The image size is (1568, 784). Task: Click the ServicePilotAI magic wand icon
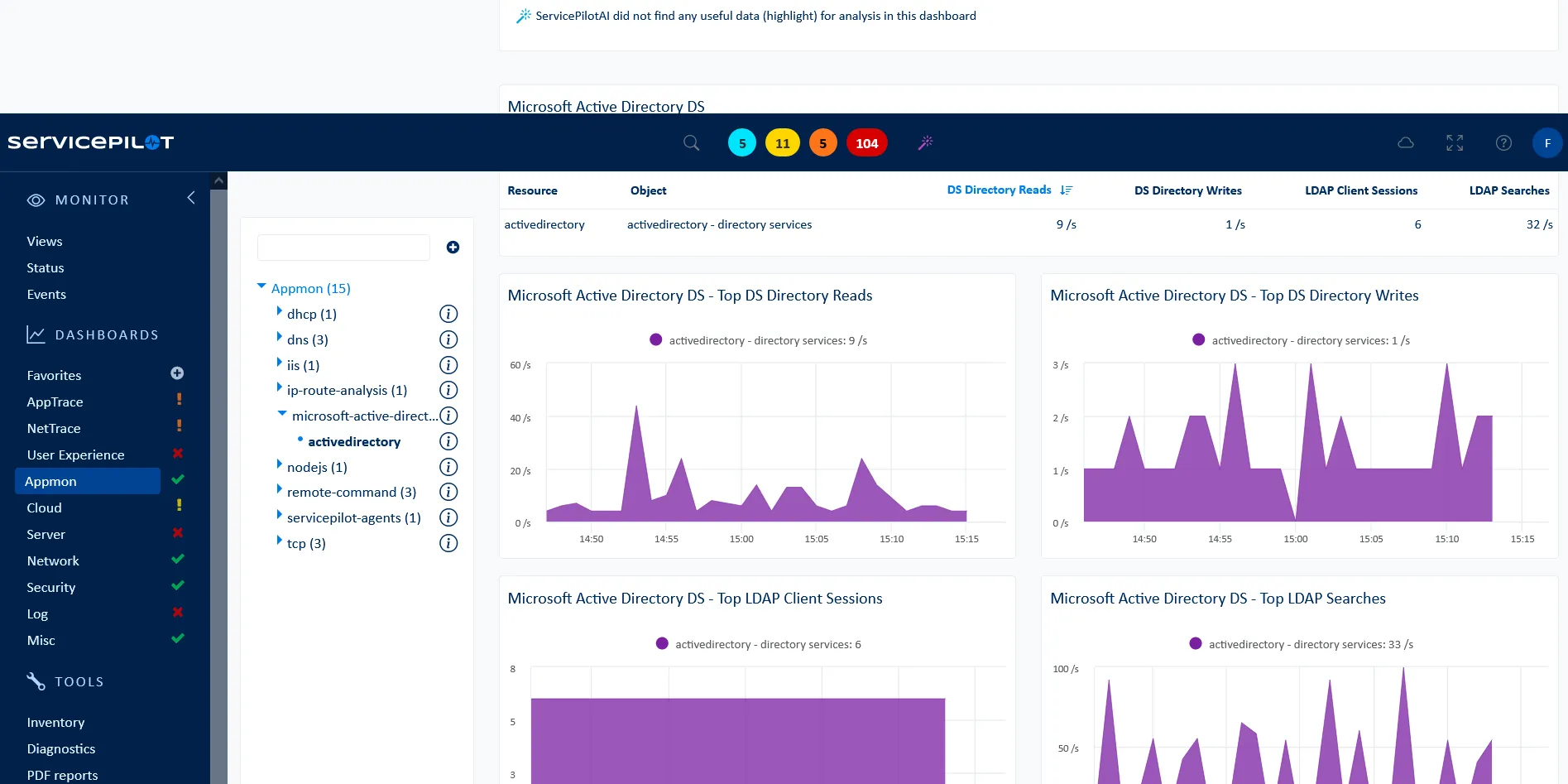tap(925, 142)
